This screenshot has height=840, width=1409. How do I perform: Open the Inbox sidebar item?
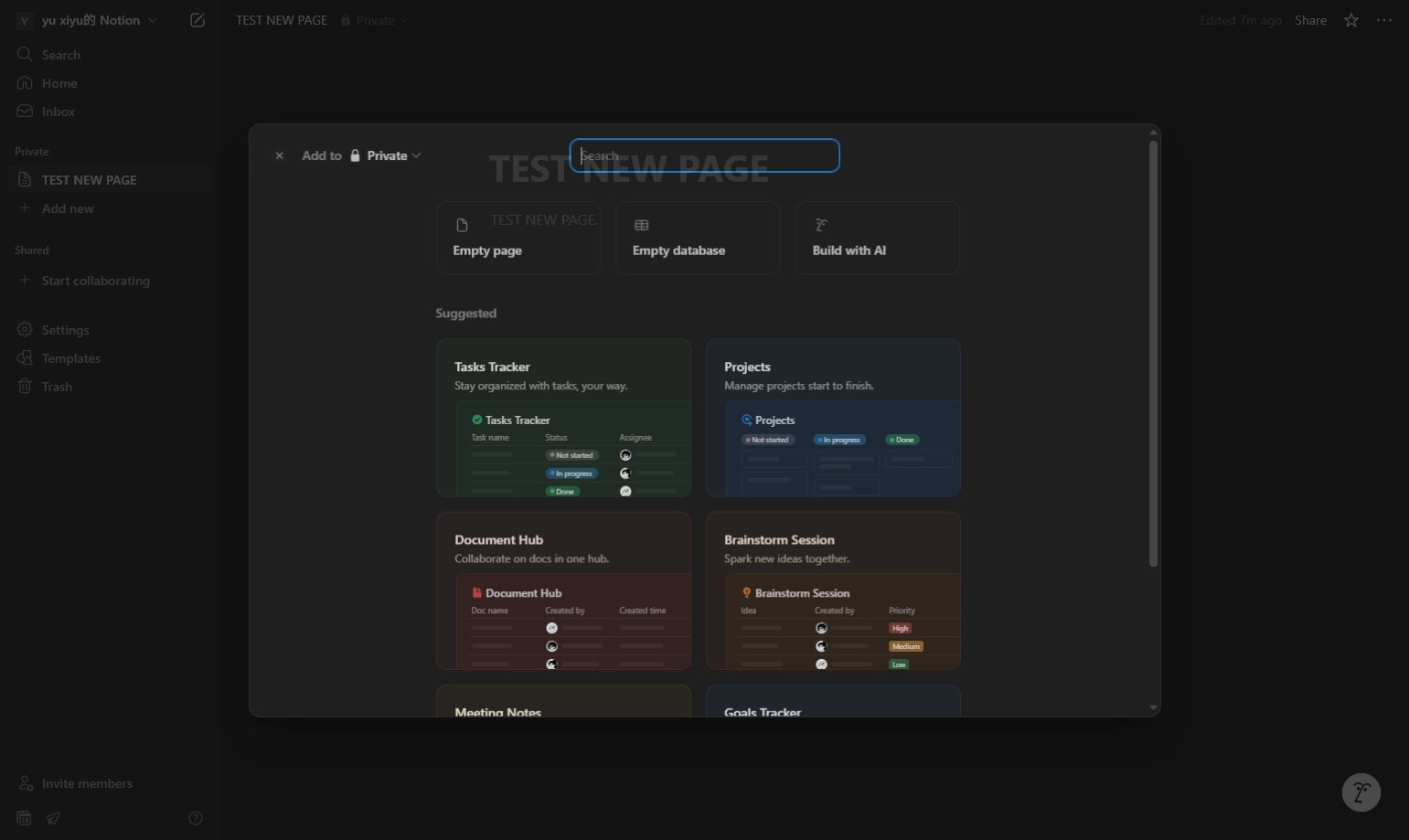pos(110,112)
